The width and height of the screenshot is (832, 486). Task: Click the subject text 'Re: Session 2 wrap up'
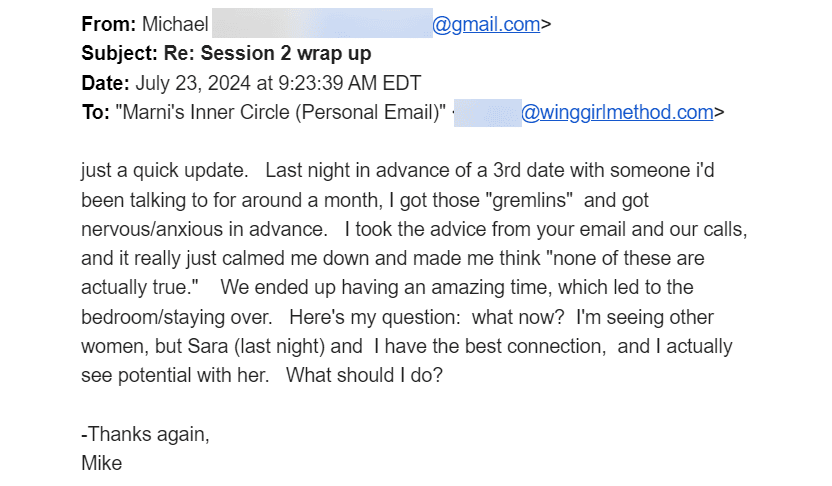tap(267, 54)
